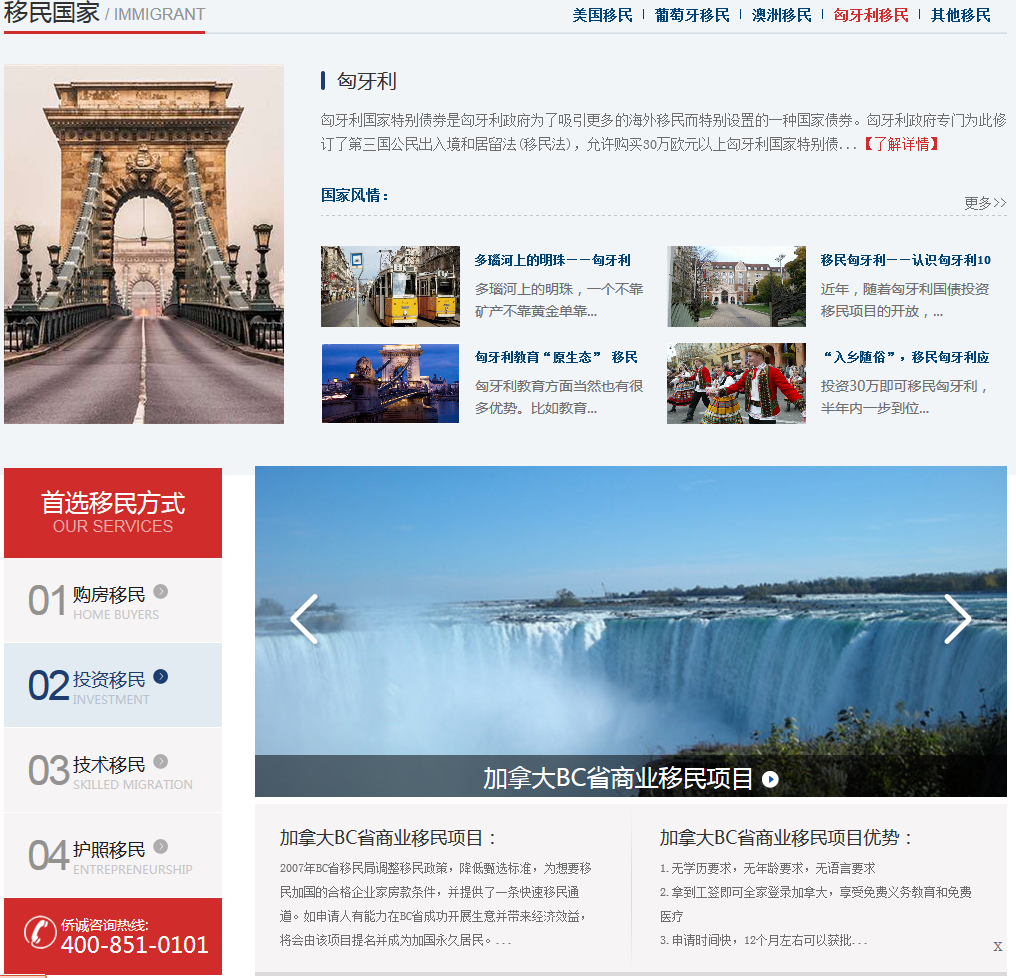Click arrow icon next to 护照移民
Screen dimensions: 1016x978
point(161,846)
